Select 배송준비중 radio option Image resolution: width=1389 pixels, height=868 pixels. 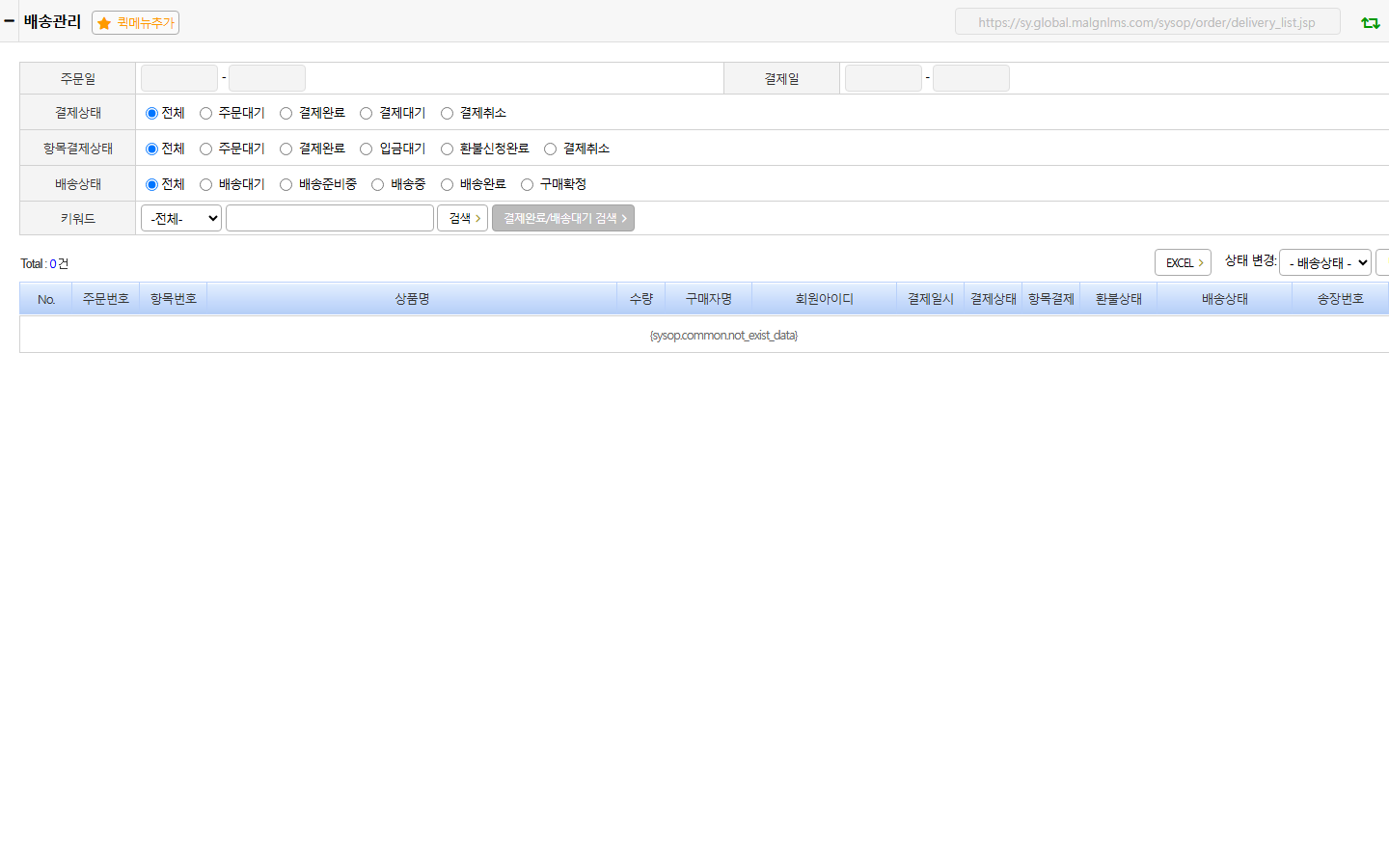coord(286,184)
